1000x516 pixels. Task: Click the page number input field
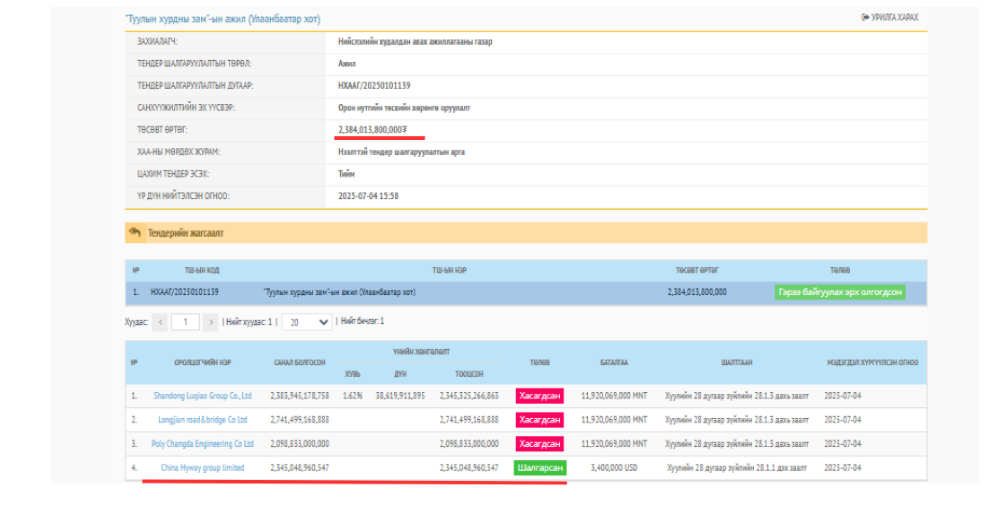coord(185,322)
